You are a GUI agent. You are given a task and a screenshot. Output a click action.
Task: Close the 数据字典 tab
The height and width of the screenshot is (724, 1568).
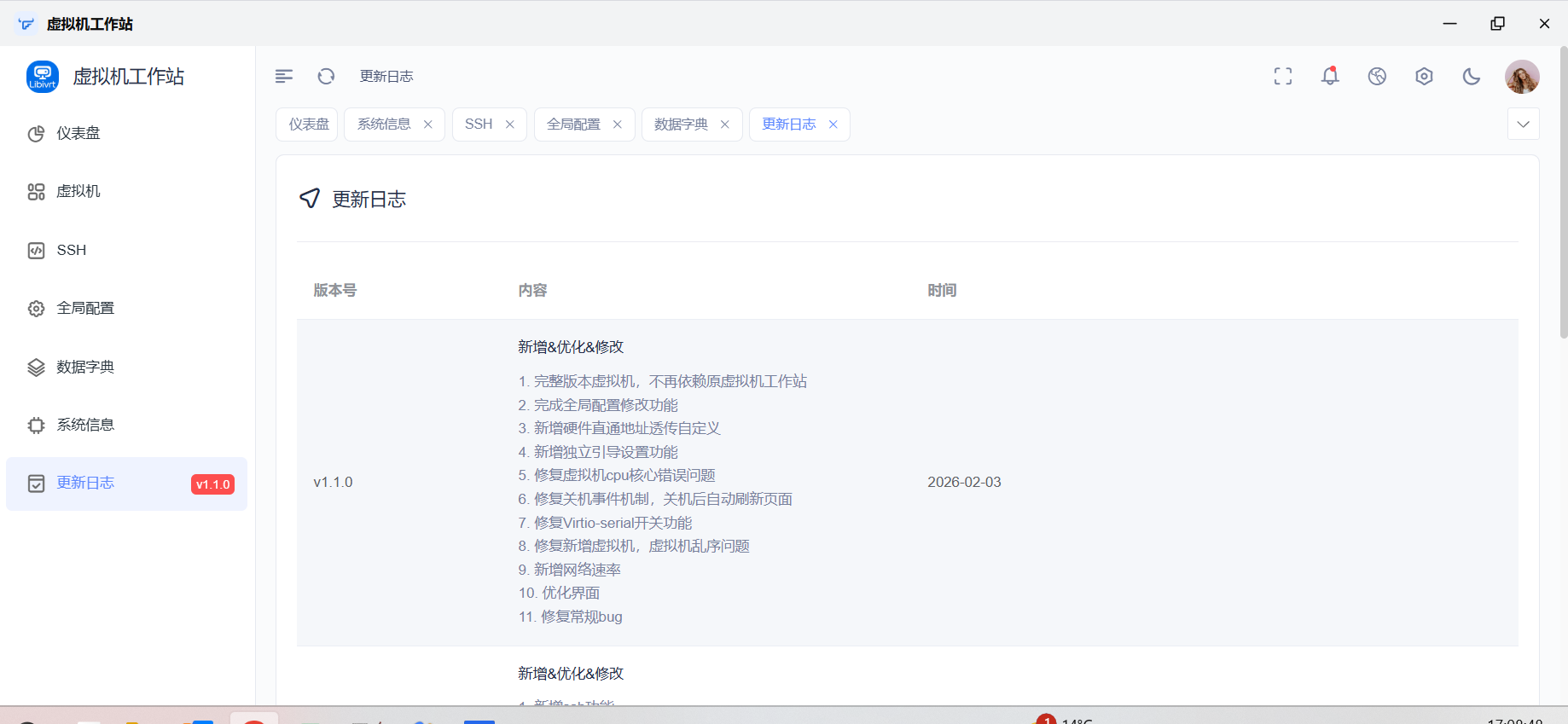coord(725,125)
